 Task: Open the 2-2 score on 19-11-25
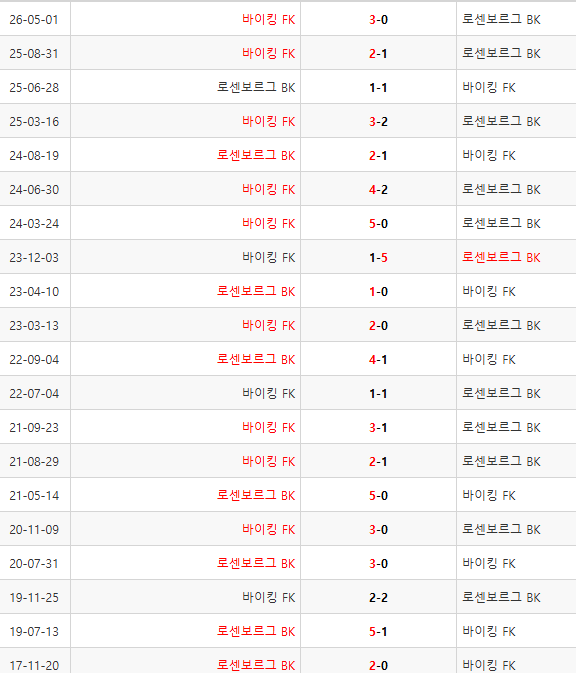pos(378,597)
